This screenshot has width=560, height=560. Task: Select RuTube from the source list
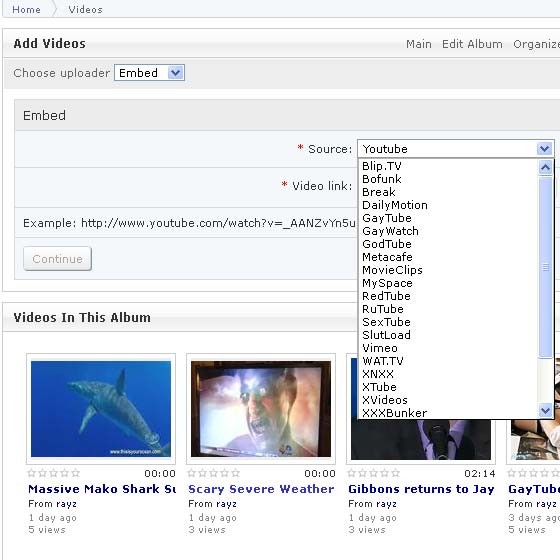coord(382,309)
